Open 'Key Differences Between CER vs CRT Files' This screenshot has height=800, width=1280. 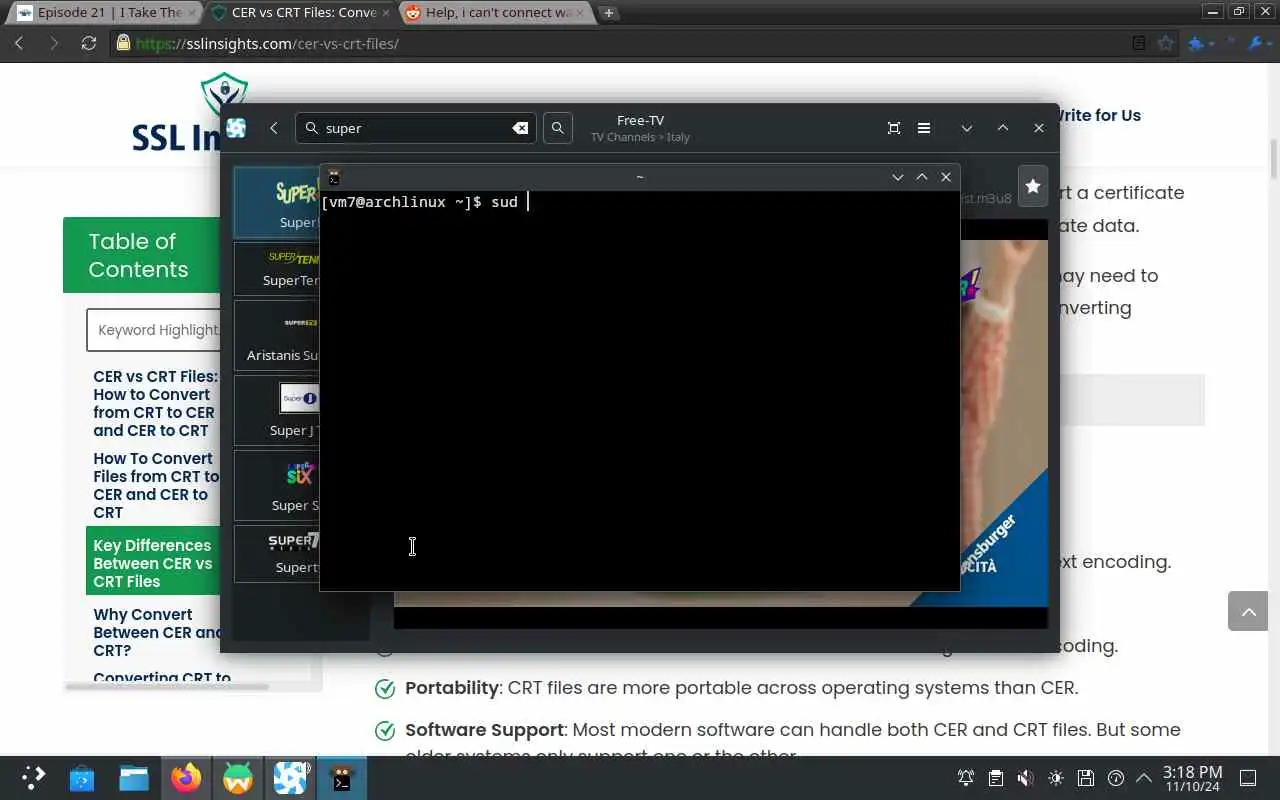coord(153,563)
